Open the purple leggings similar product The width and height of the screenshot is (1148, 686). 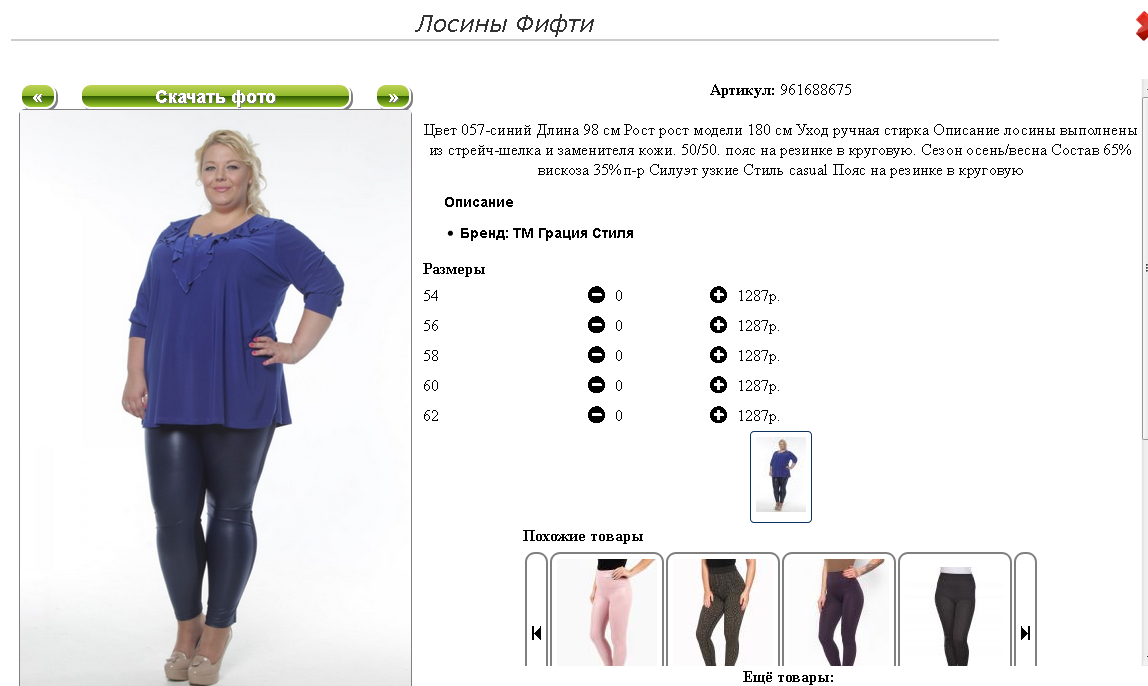(x=838, y=611)
